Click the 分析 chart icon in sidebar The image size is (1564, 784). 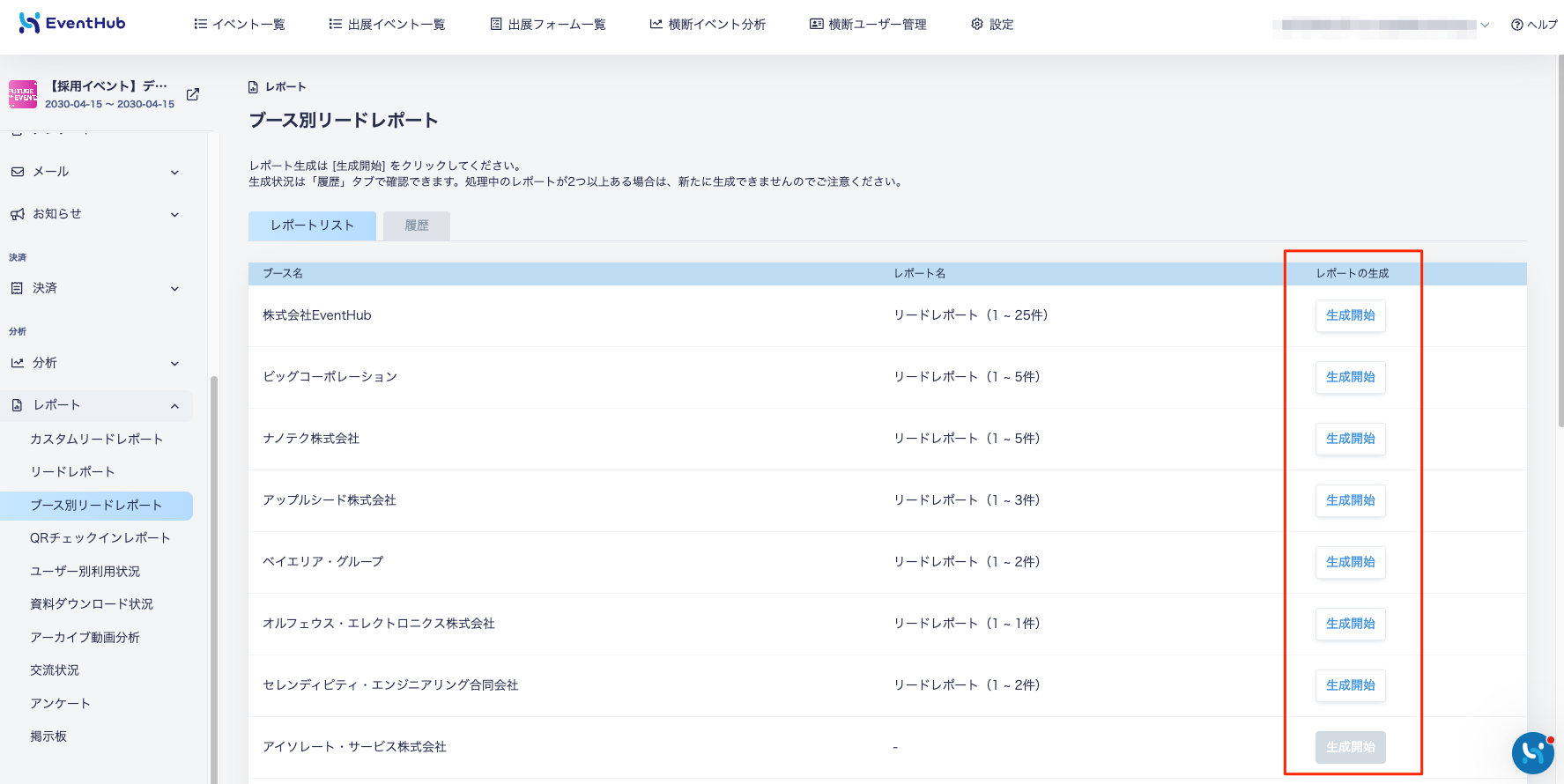pos(18,362)
